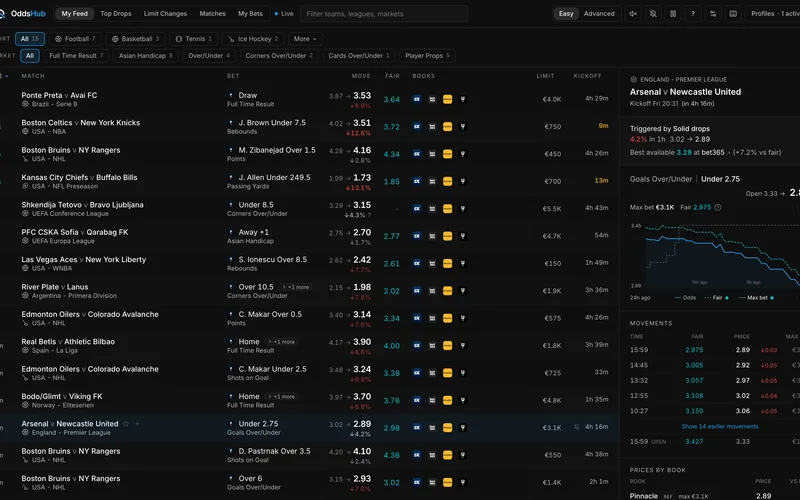Open grey bookmaker icon in Kansas City Chiefs row
Viewport: 800px width, 500px height.
(432, 182)
